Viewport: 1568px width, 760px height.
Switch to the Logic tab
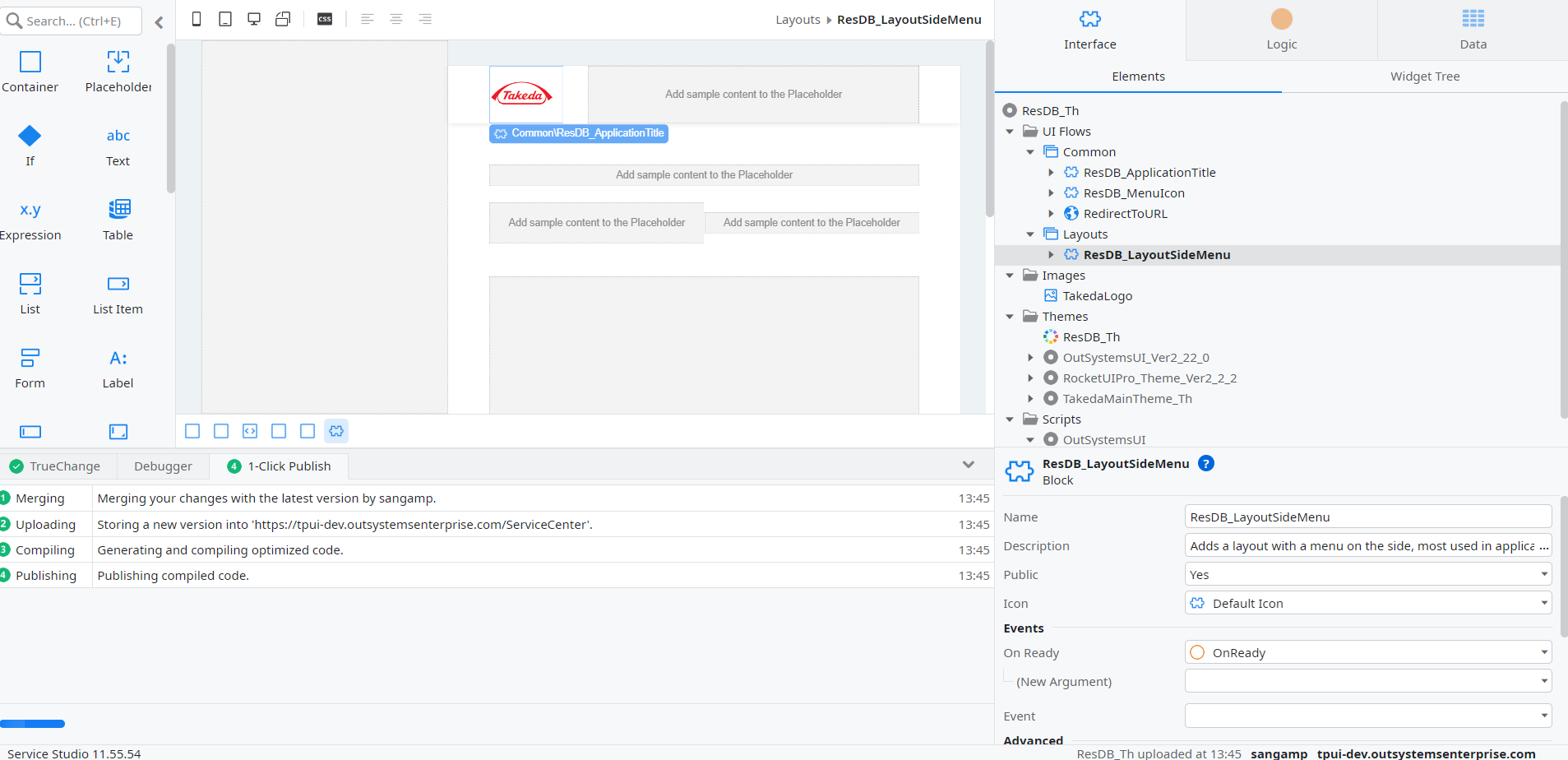pos(1281,30)
